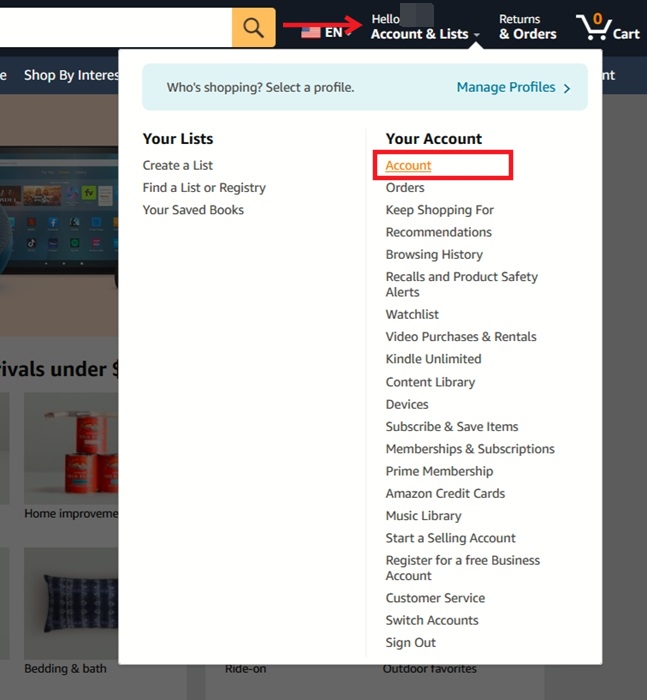Screen dimensions: 647x700
Task: Select Find a List or Registry
Action: click(x=204, y=188)
